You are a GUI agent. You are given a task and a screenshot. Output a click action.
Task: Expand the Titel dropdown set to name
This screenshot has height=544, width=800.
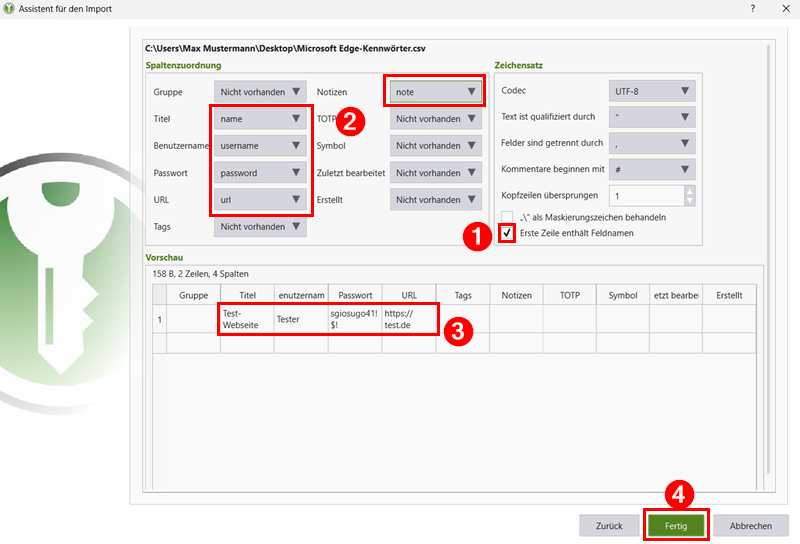tap(260, 119)
